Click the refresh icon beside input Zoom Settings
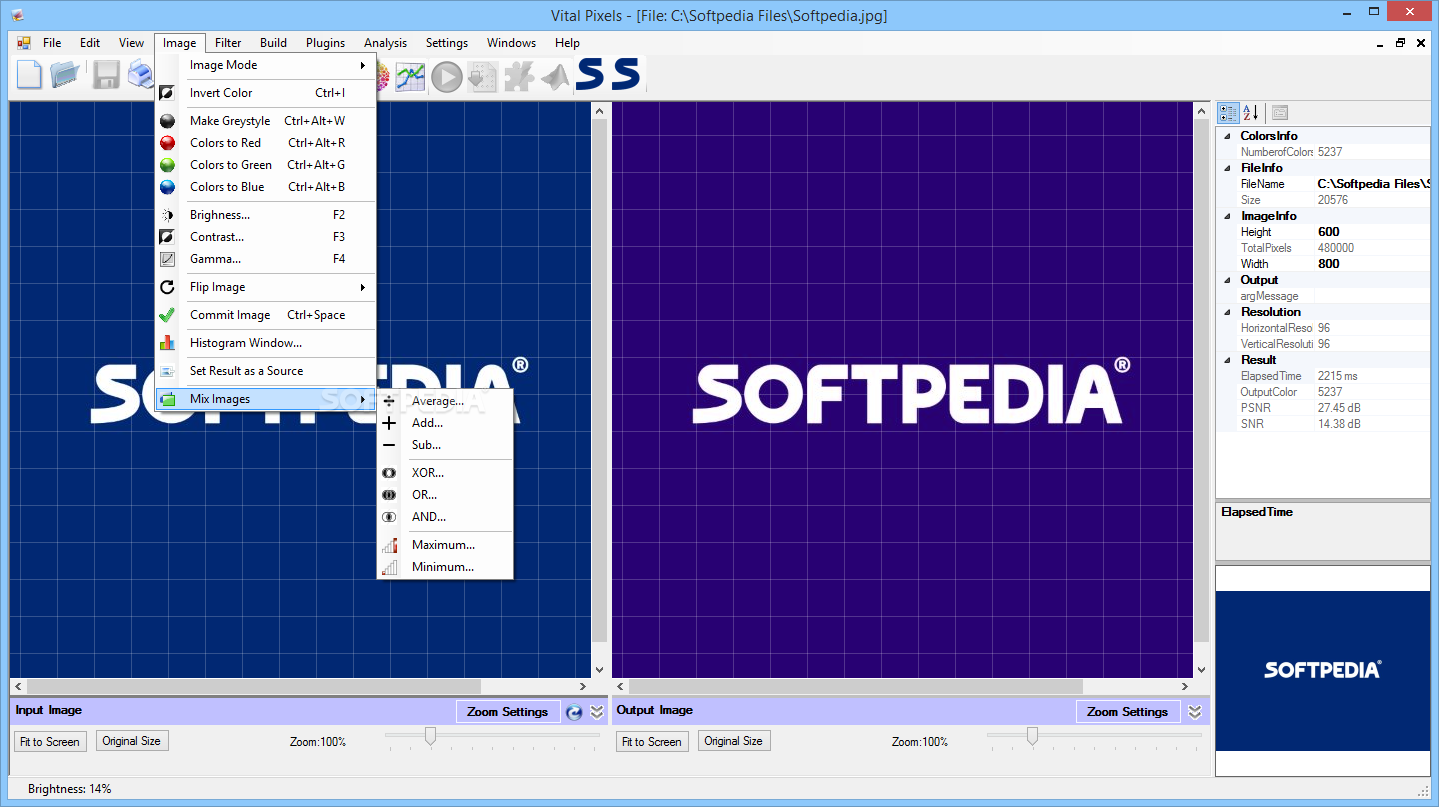The height and width of the screenshot is (807, 1439). click(574, 712)
